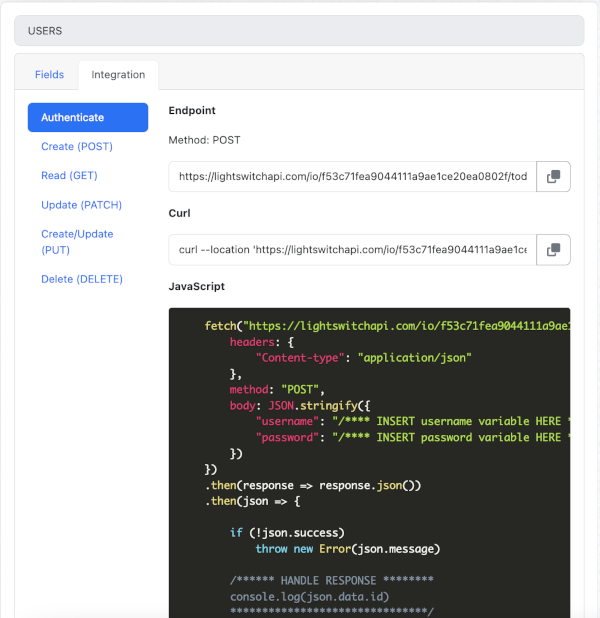Click the 'method: "POST"' code line
The image size is (600, 618).
277,390
